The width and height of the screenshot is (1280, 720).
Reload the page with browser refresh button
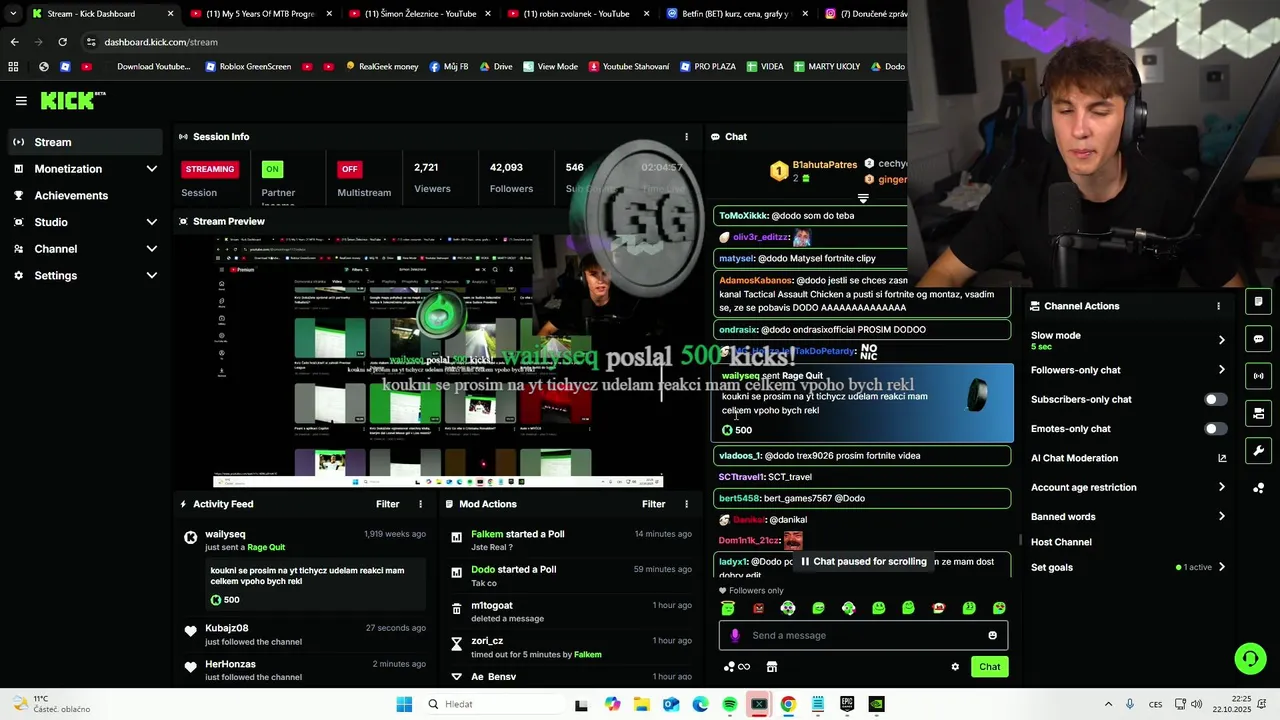[x=62, y=42]
